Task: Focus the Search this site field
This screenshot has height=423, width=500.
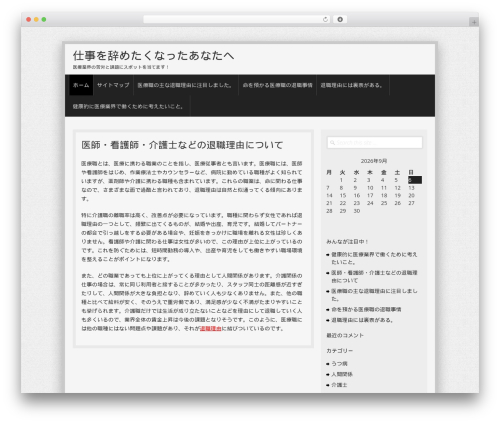Action: (x=375, y=143)
